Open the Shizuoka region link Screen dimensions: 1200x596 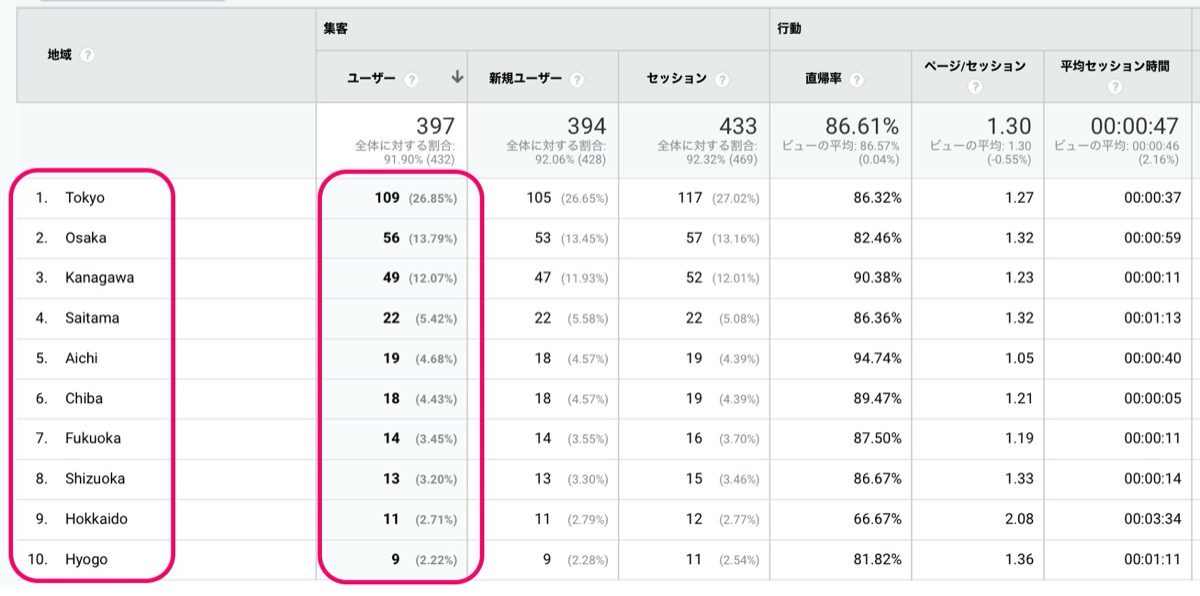(x=95, y=478)
